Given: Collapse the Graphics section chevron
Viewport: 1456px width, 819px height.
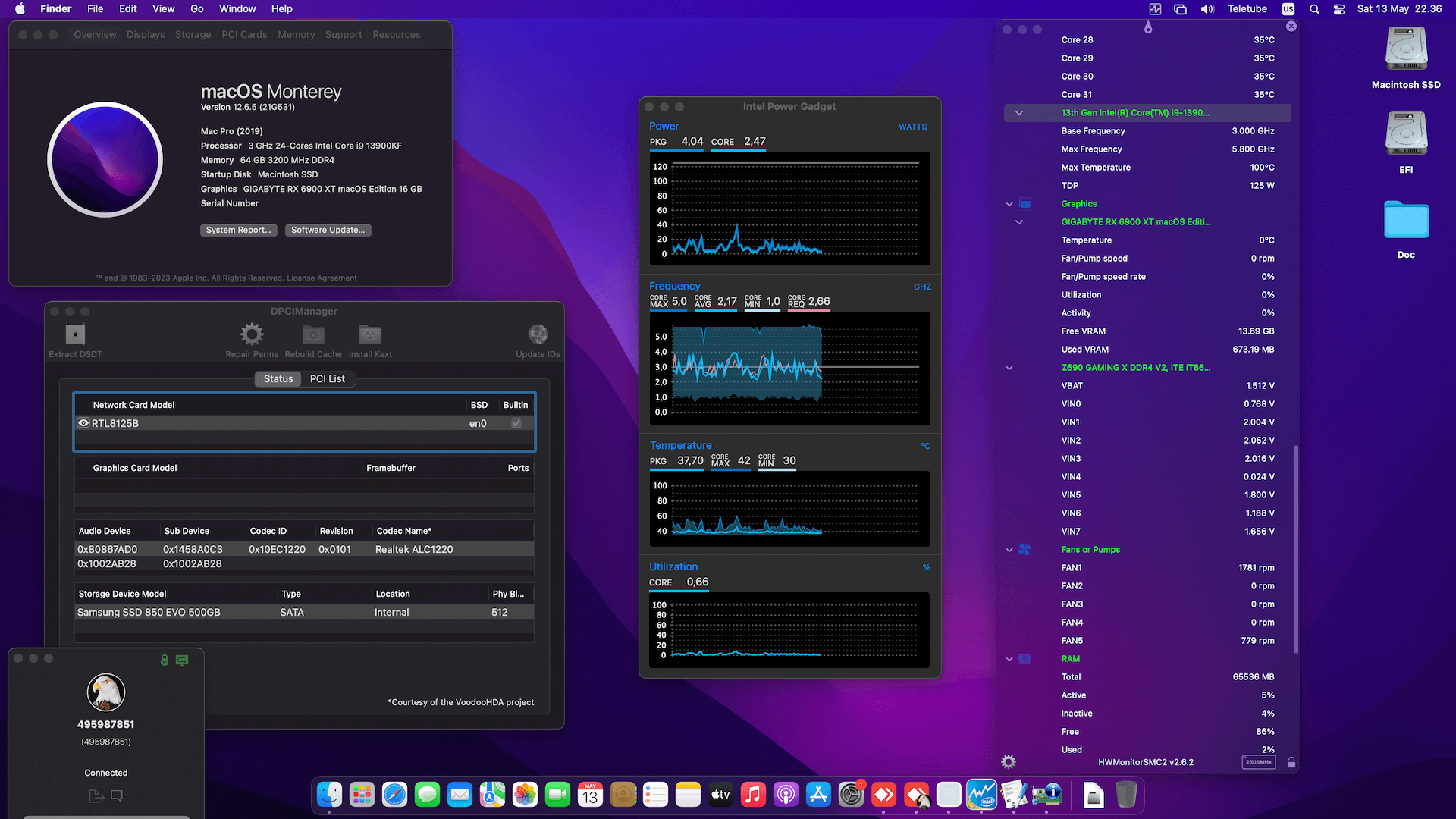Looking at the screenshot, I should click(1009, 204).
